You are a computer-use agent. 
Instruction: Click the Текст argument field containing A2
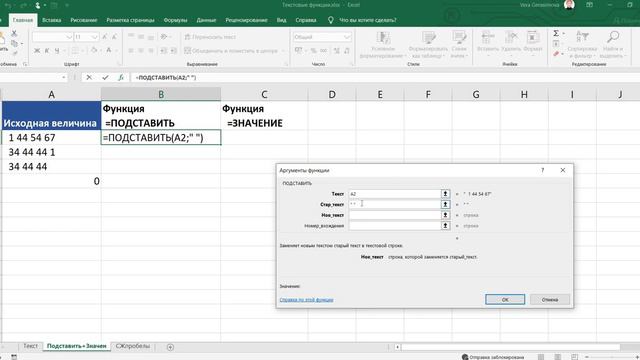click(x=394, y=194)
